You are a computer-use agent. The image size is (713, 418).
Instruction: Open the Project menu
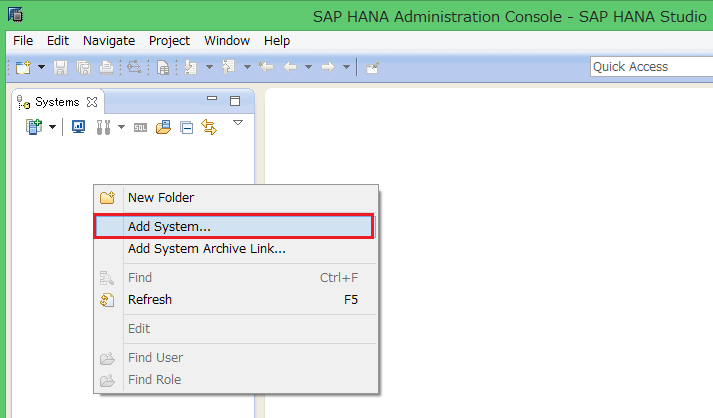point(169,41)
